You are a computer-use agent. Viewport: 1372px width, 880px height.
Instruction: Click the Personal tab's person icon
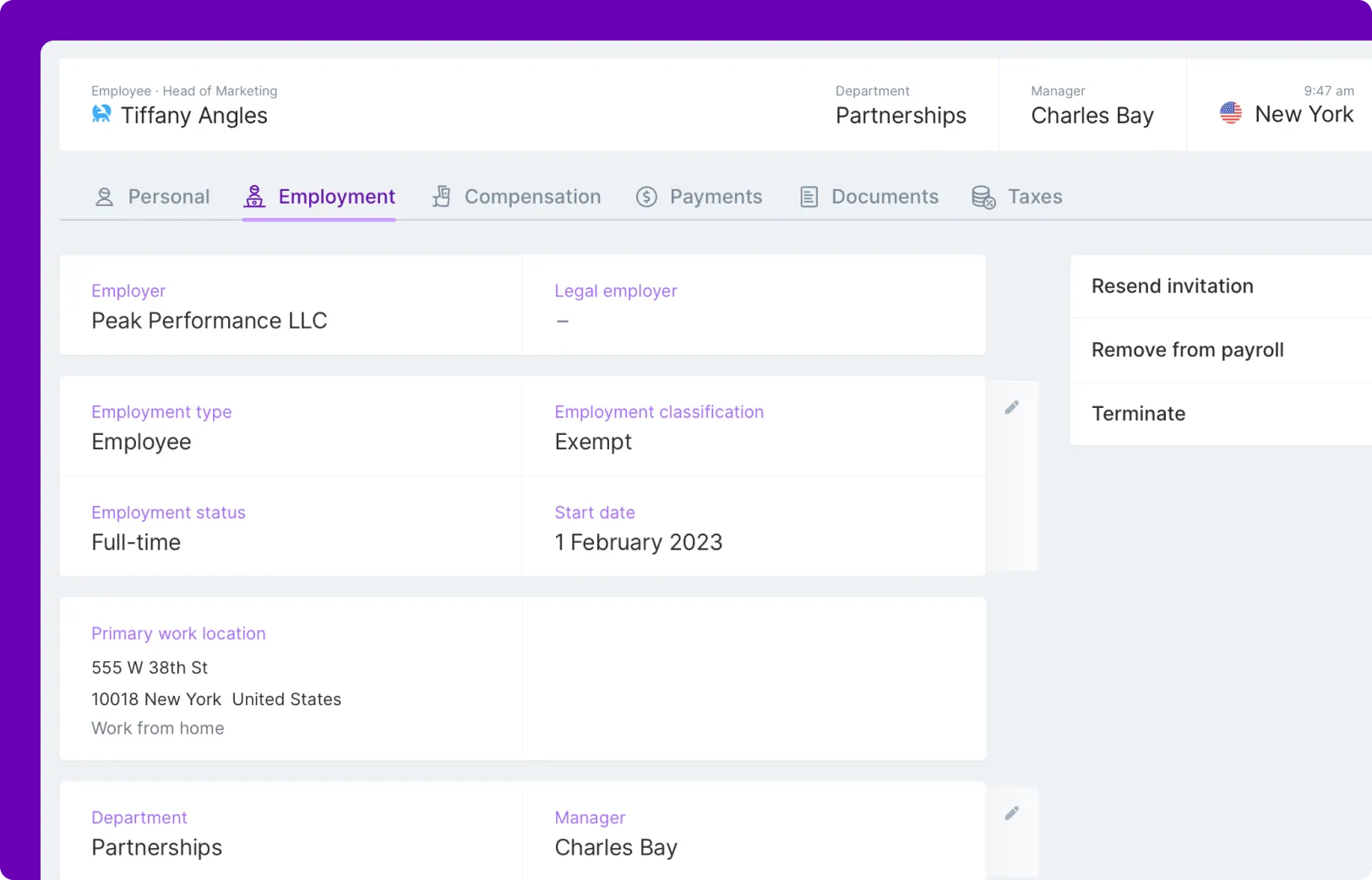click(x=104, y=196)
